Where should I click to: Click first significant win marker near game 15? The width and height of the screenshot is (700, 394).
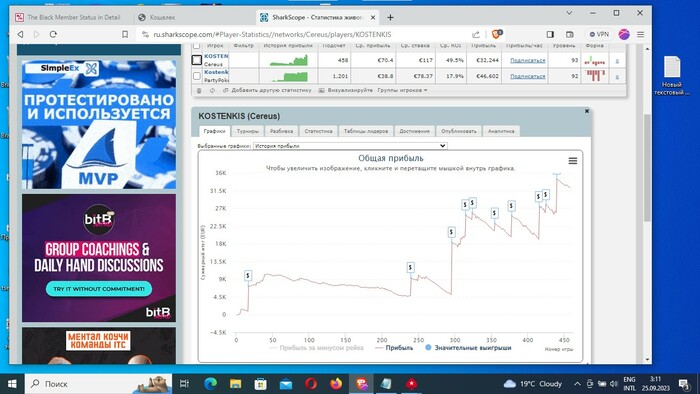248,275
